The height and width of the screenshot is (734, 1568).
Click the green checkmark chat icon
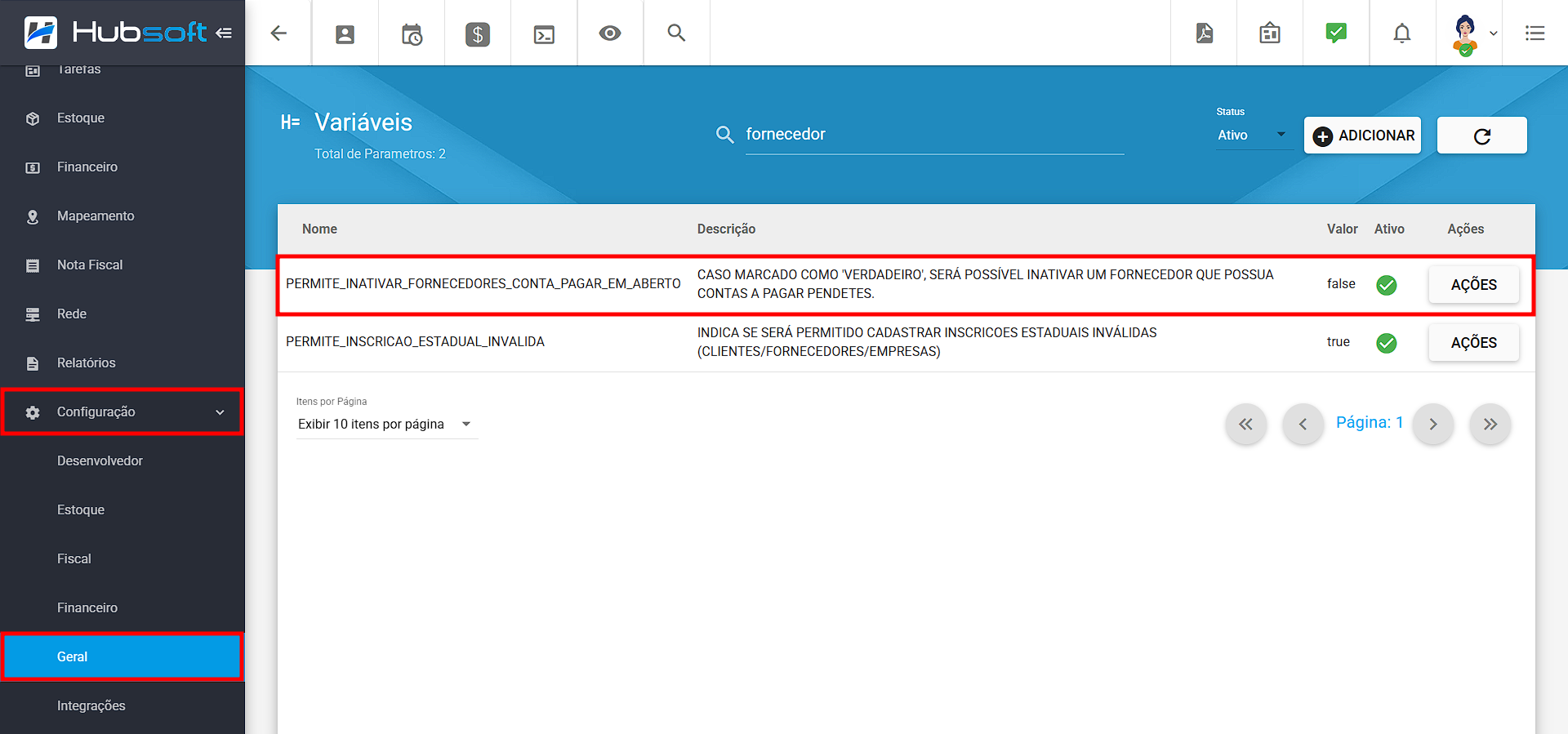pos(1336,33)
